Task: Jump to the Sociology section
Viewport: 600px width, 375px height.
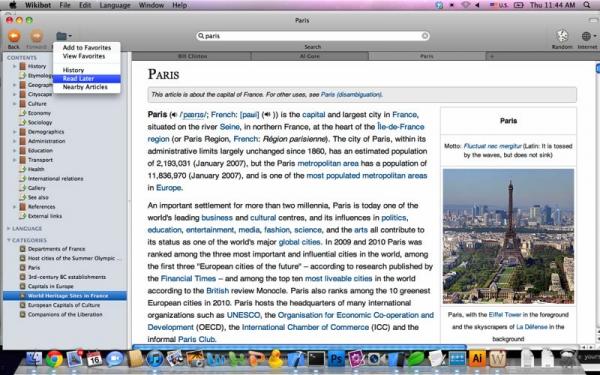Action: point(40,122)
